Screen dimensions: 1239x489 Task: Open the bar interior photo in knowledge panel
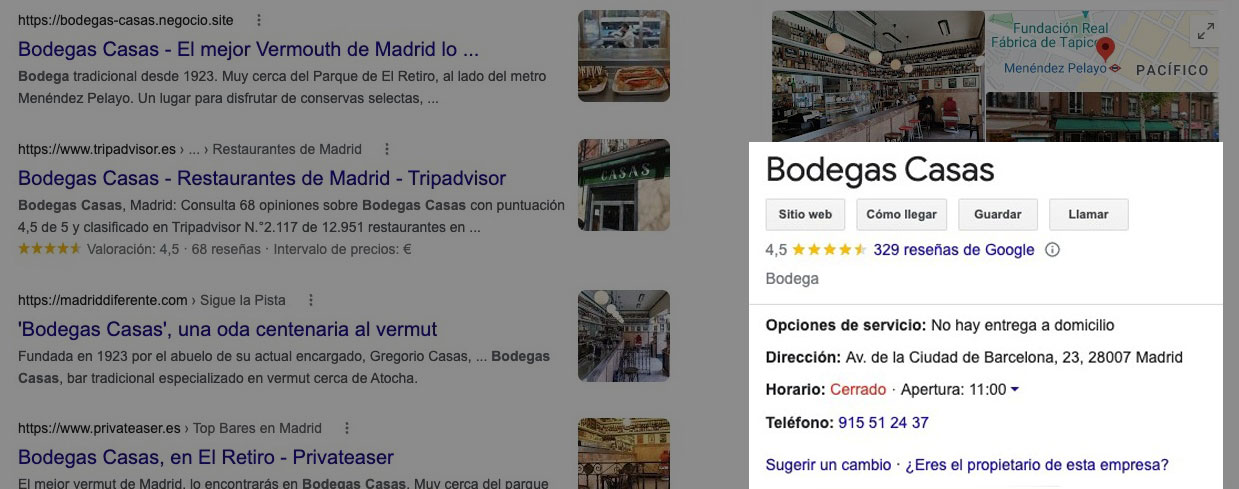click(878, 76)
